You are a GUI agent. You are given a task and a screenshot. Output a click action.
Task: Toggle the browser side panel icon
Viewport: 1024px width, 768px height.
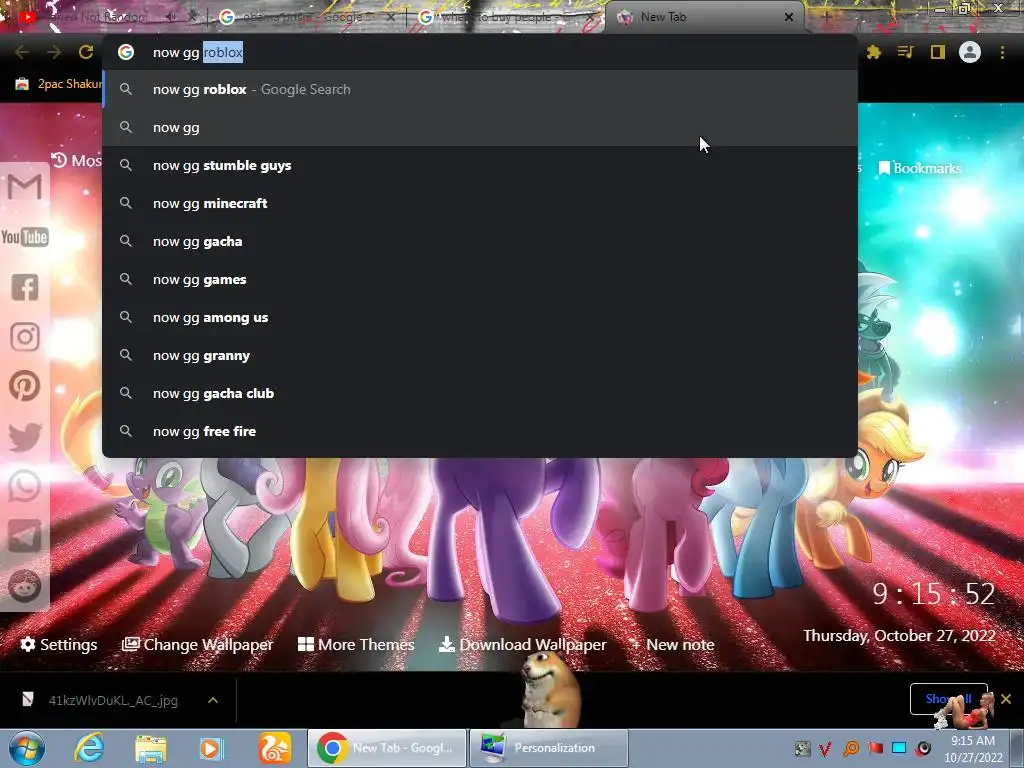coord(938,52)
